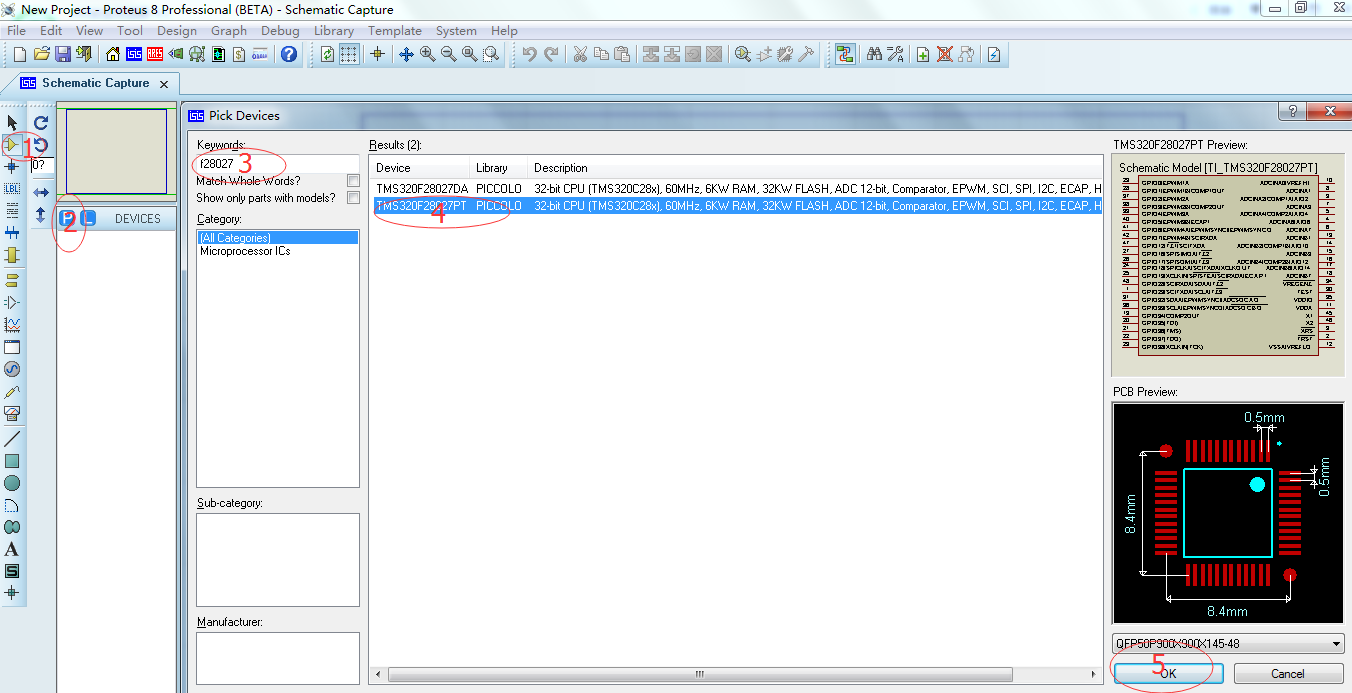Click the Remove Sheet red-cross icon
1352x693 pixels.
(944, 54)
